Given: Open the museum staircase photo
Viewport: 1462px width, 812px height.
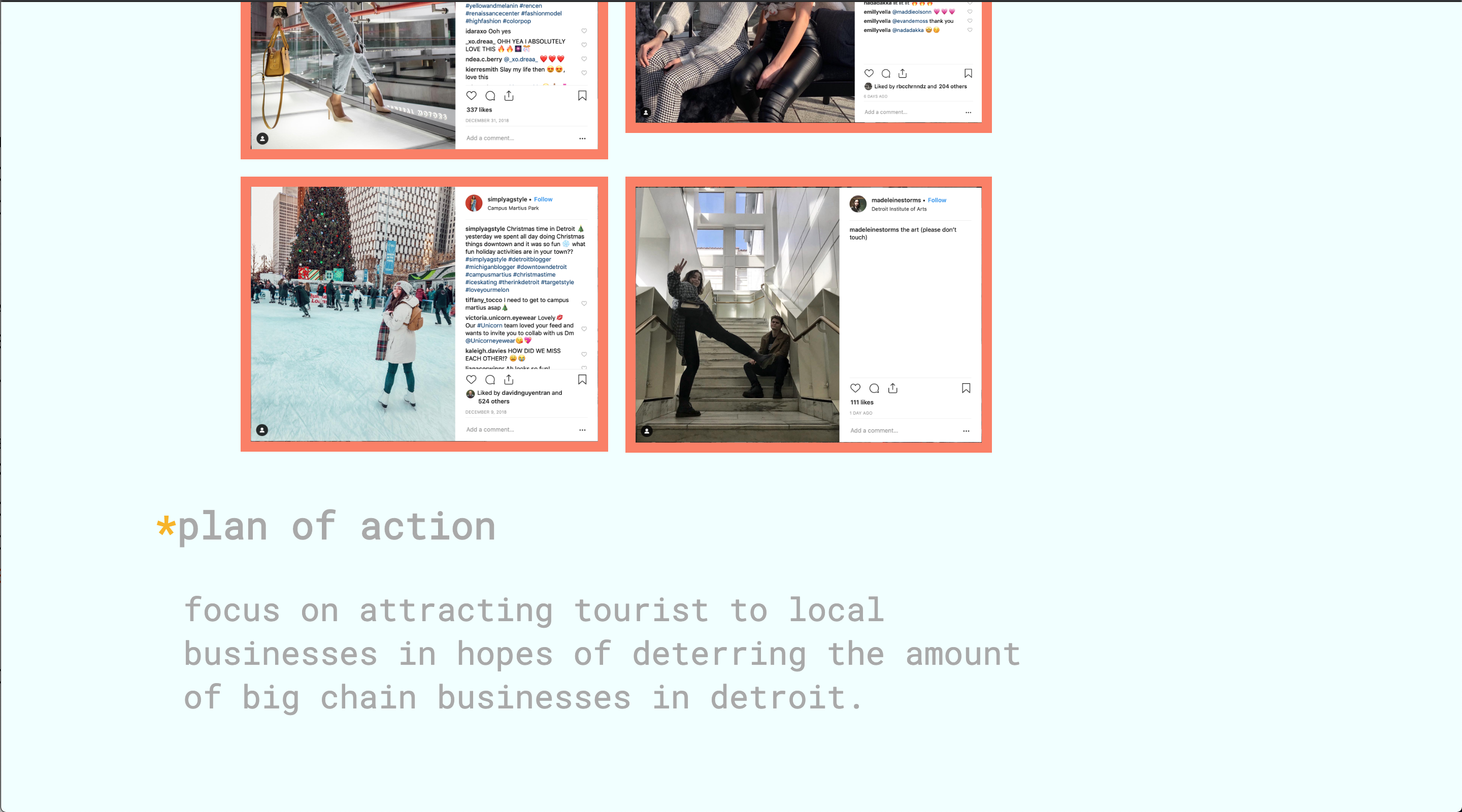Looking at the screenshot, I should [x=737, y=315].
